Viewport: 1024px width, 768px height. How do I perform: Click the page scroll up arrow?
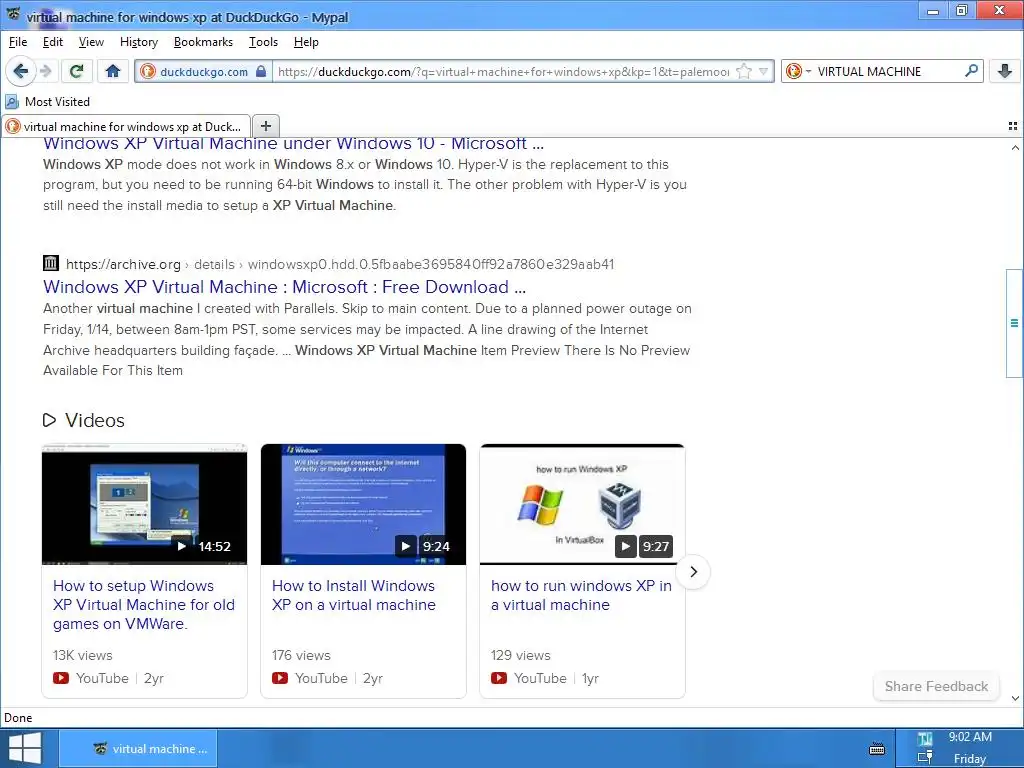[x=1015, y=148]
